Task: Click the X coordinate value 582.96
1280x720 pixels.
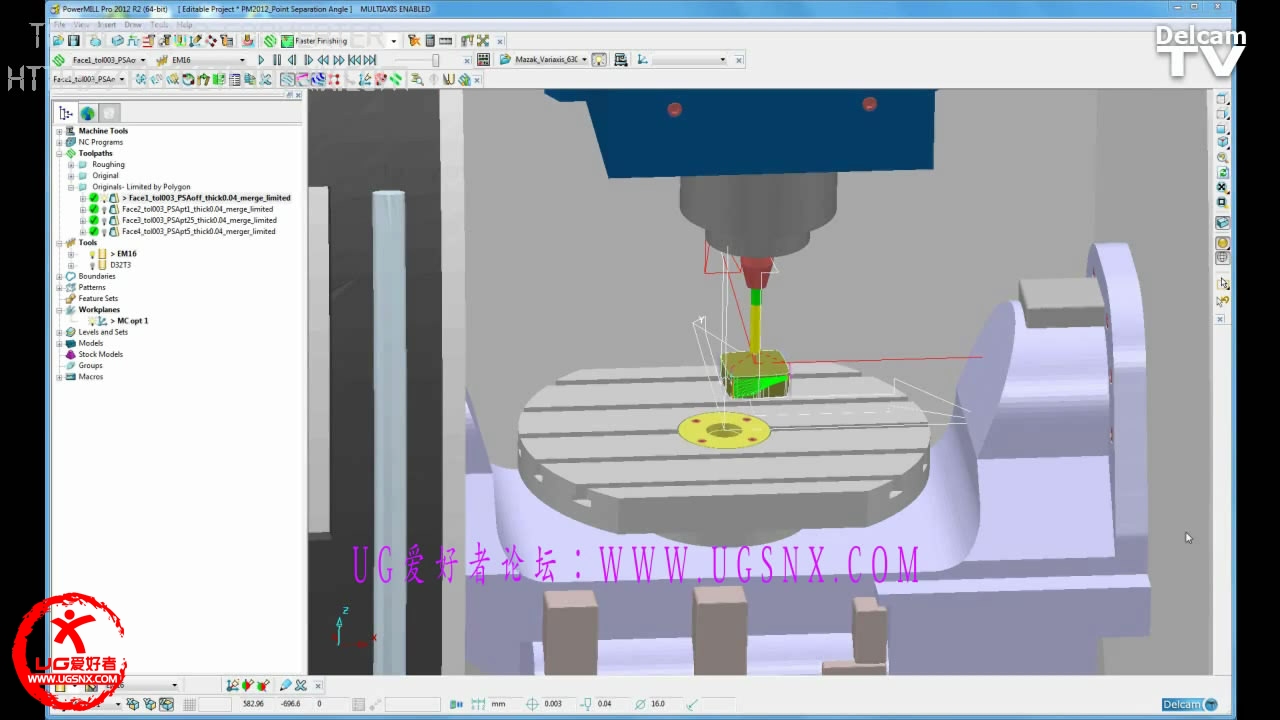Action: [x=253, y=704]
